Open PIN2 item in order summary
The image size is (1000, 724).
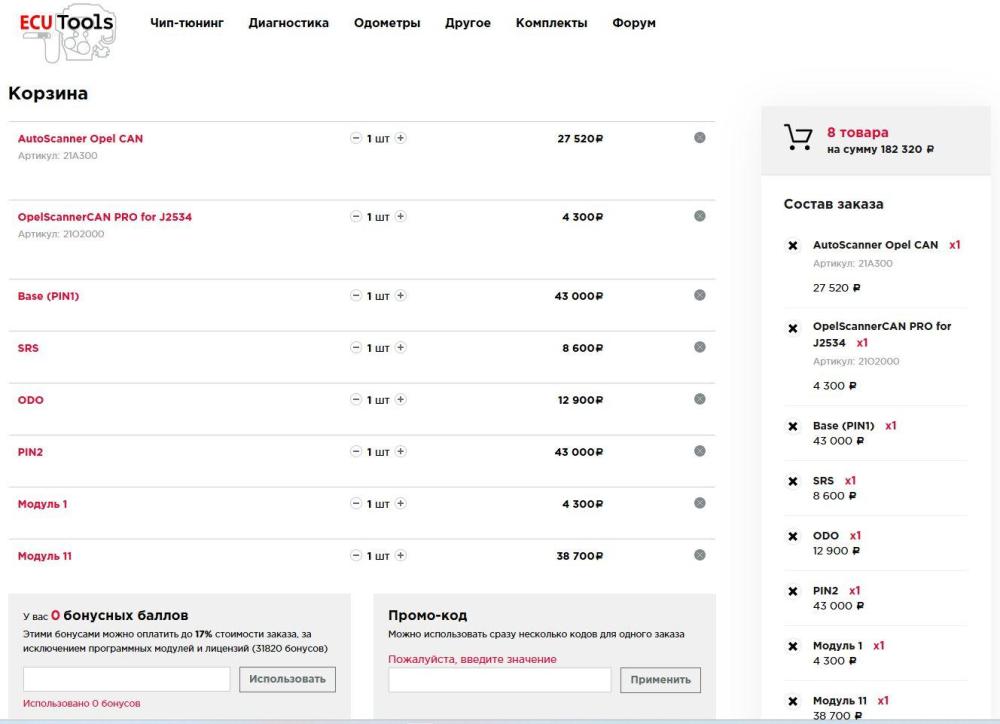(825, 591)
